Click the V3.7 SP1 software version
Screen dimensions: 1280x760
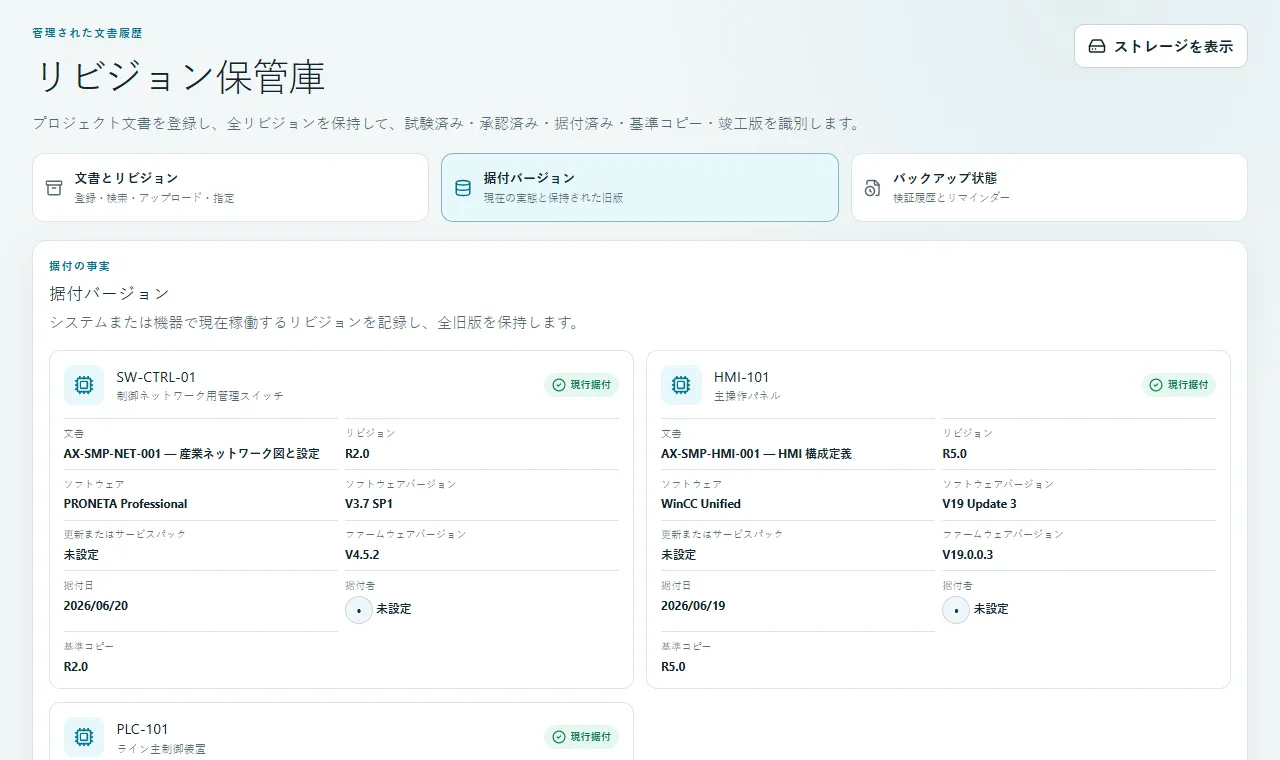[369, 504]
